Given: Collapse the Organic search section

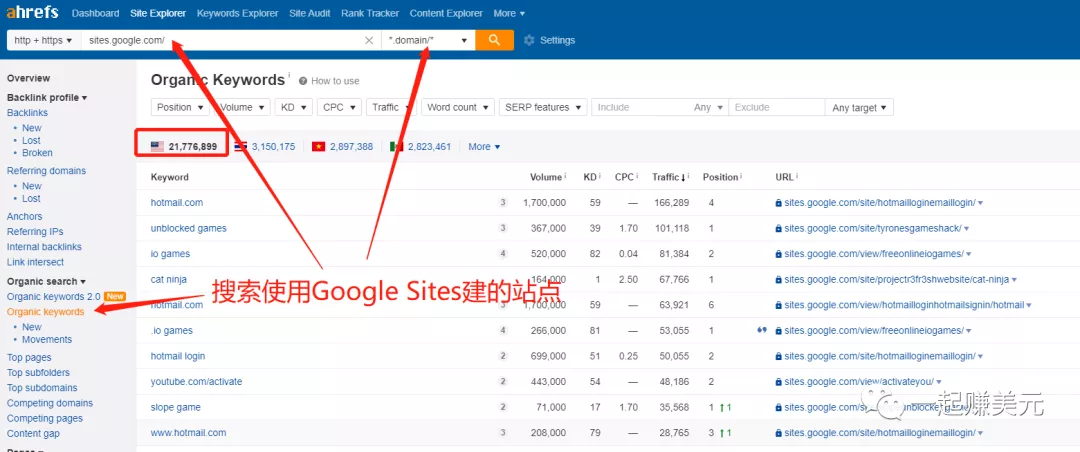Looking at the screenshot, I should click(x=46, y=281).
